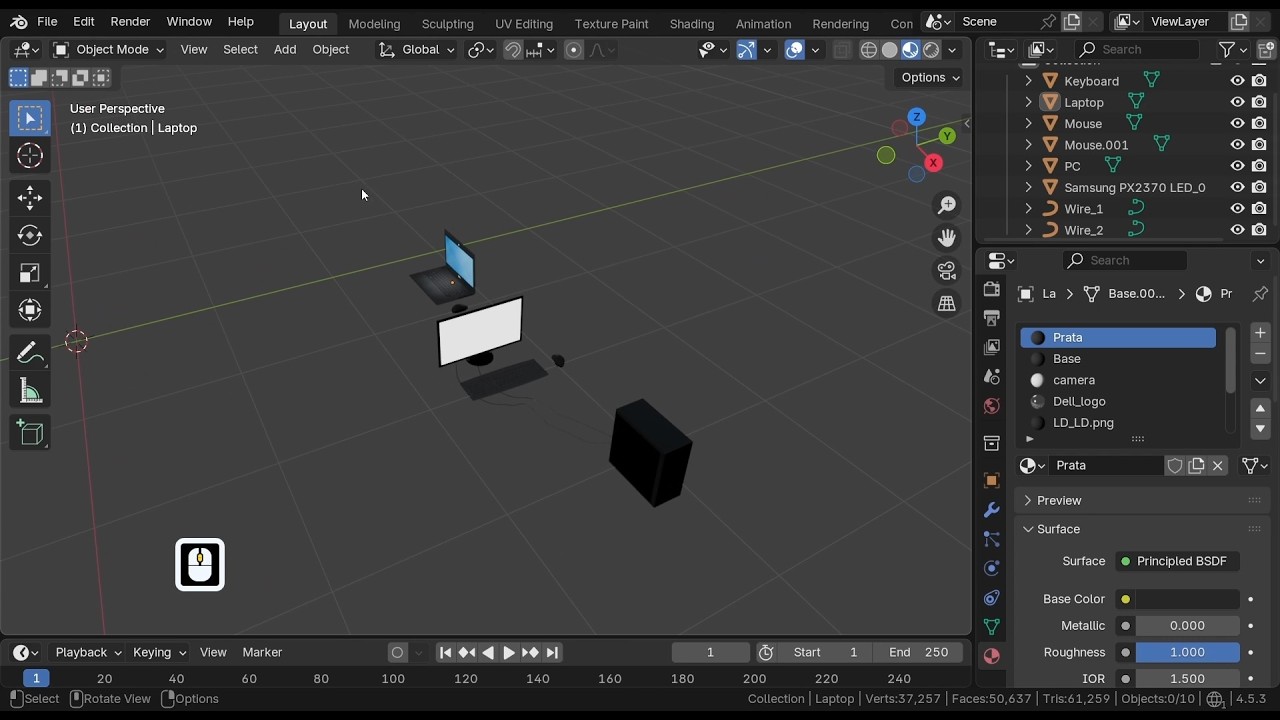Toggle snapping magnet

coord(512,50)
